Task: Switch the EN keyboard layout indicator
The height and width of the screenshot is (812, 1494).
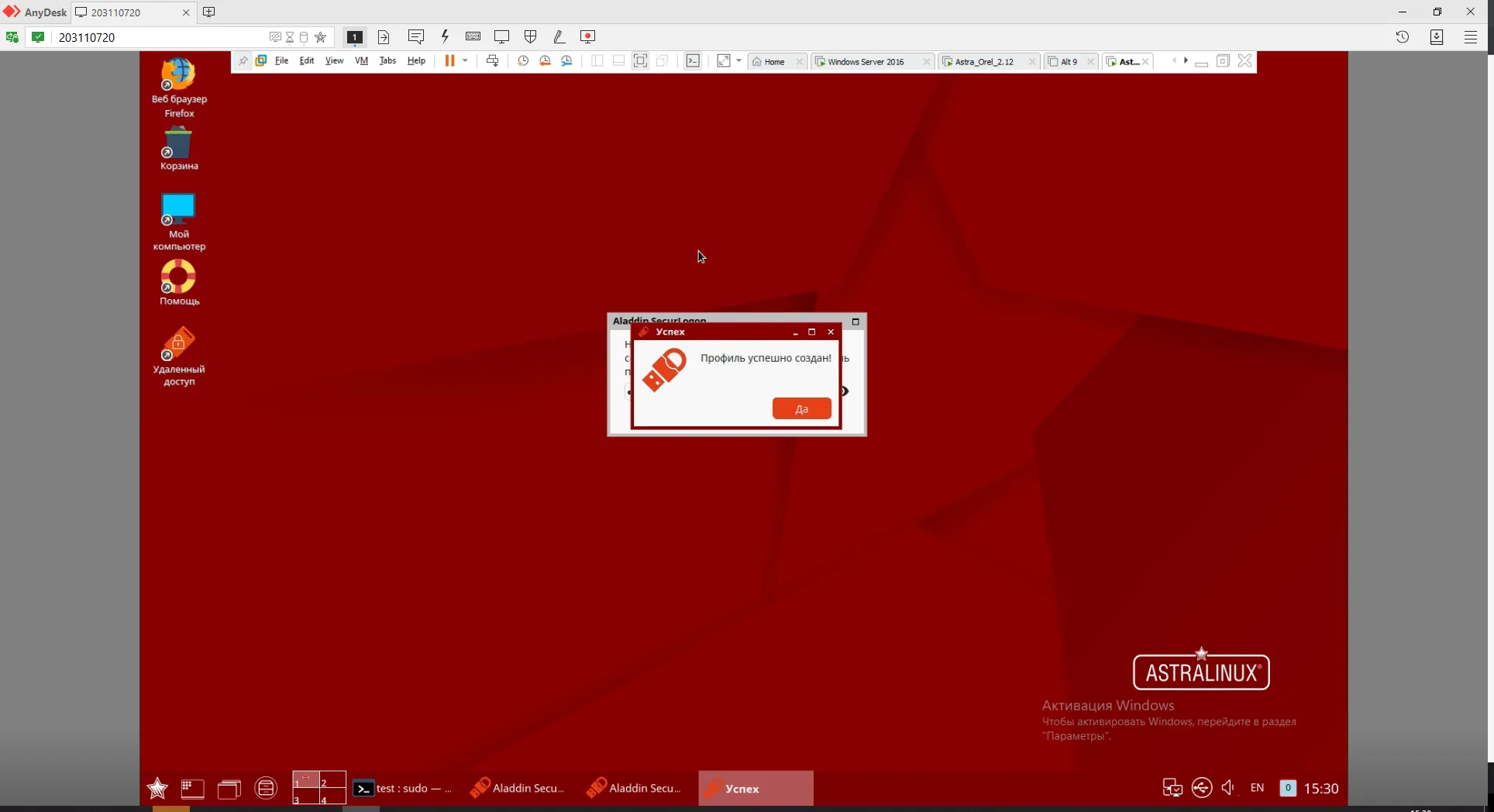Action: (1257, 788)
